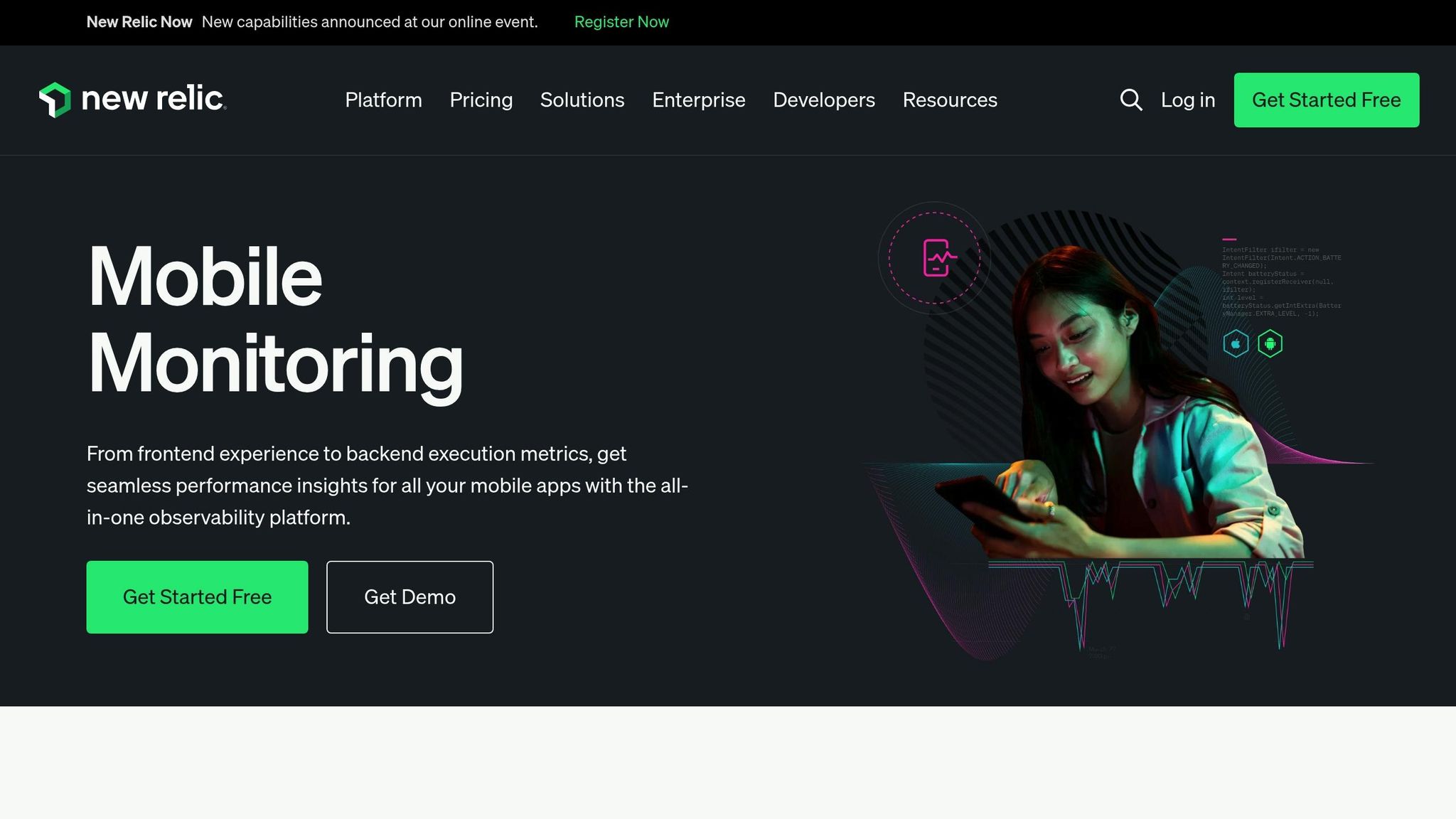Screen dimensions: 1456x819
Task: Click the Apple iOS hexagon icon
Action: 1236,343
